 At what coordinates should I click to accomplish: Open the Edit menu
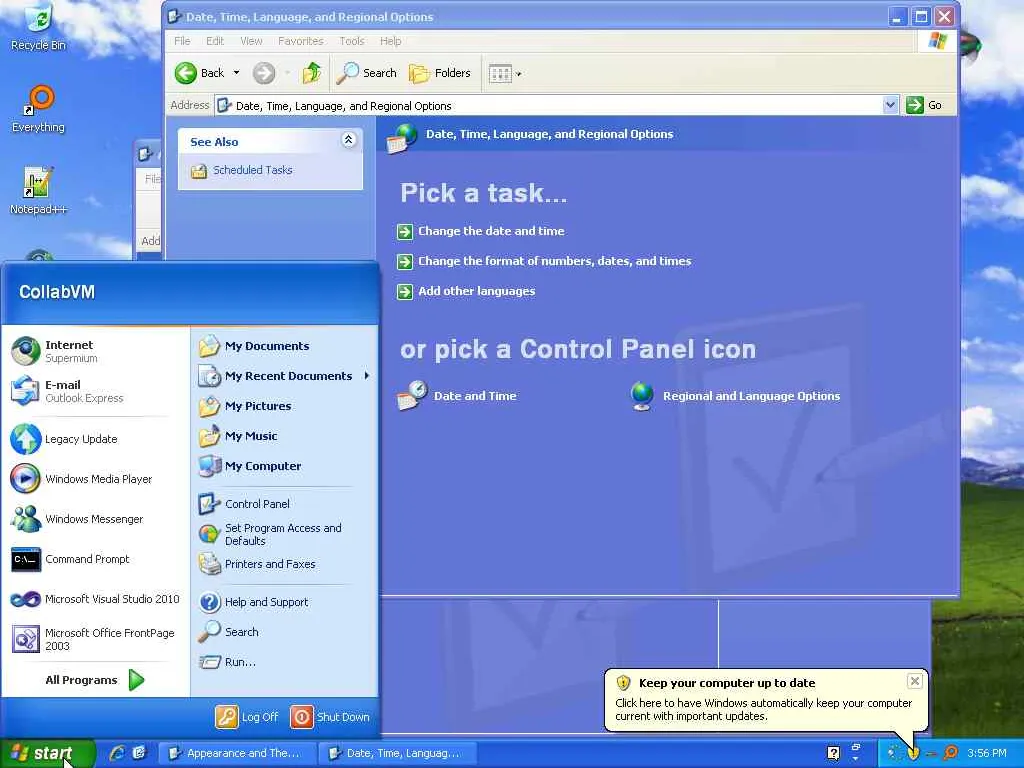tap(215, 41)
